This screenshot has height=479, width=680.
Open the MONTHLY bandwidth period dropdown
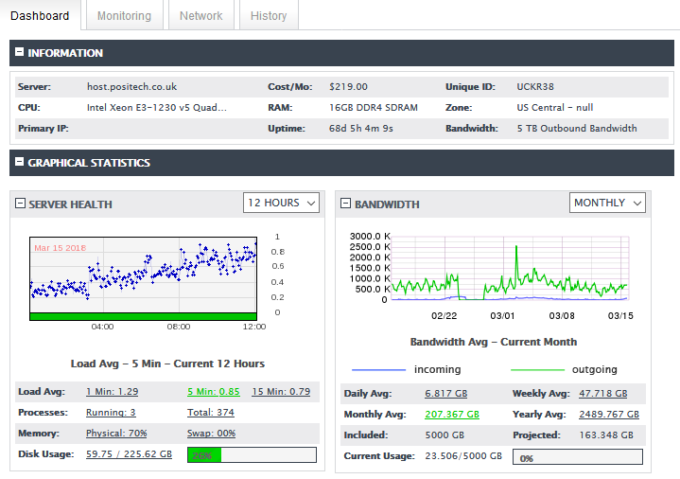(x=607, y=203)
